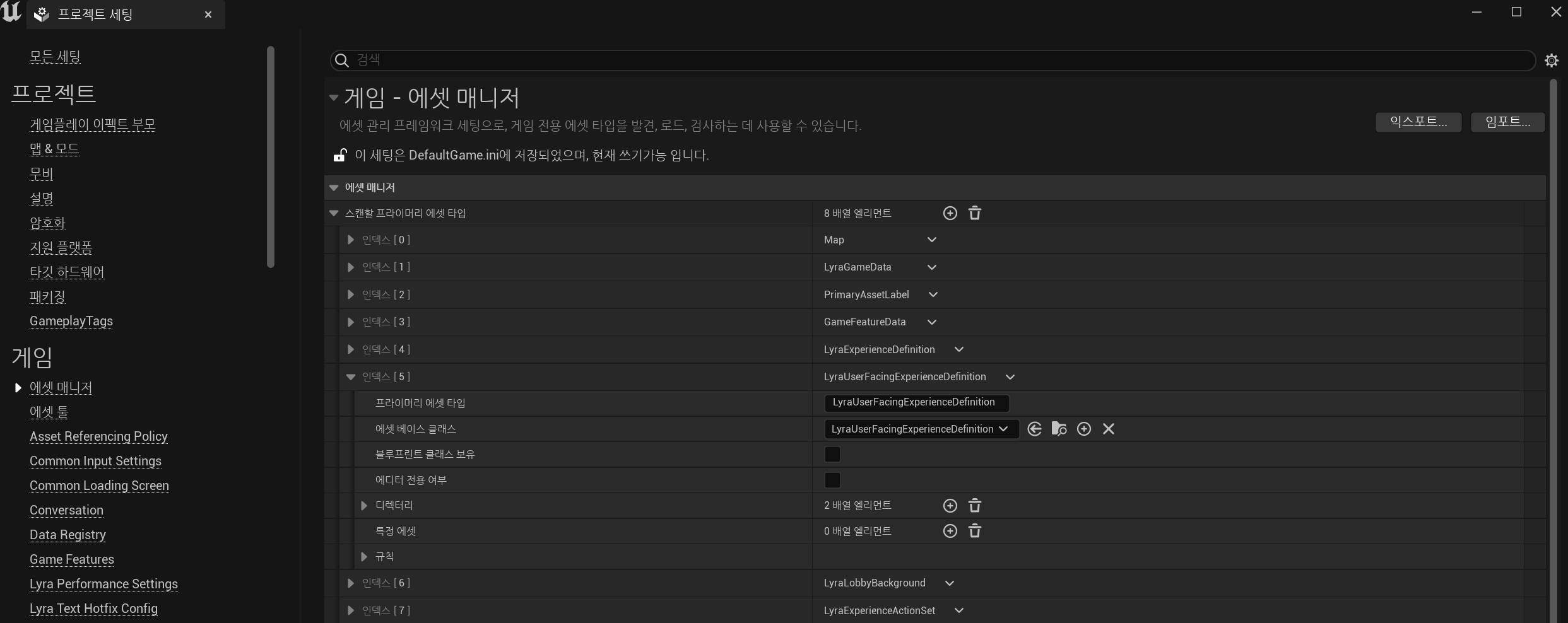The width and height of the screenshot is (1568, 623).
Task: Open 에셋 베이스 클래스 class picker combo box
Action: coord(921,429)
